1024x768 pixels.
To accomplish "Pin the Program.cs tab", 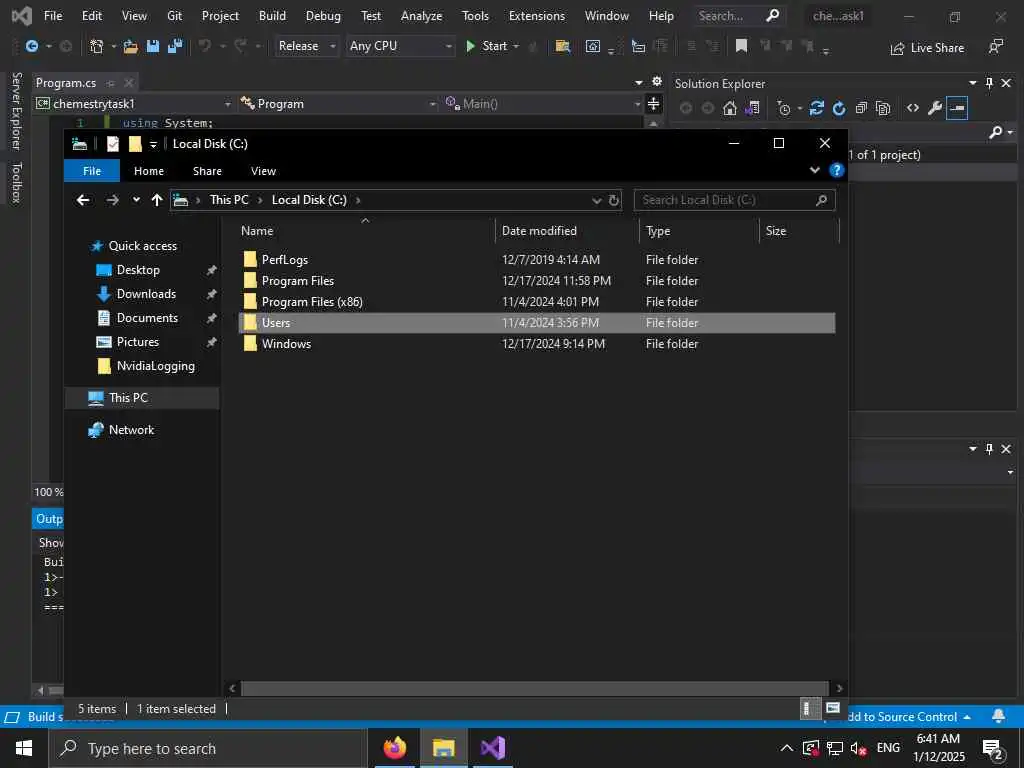I will click(x=110, y=83).
